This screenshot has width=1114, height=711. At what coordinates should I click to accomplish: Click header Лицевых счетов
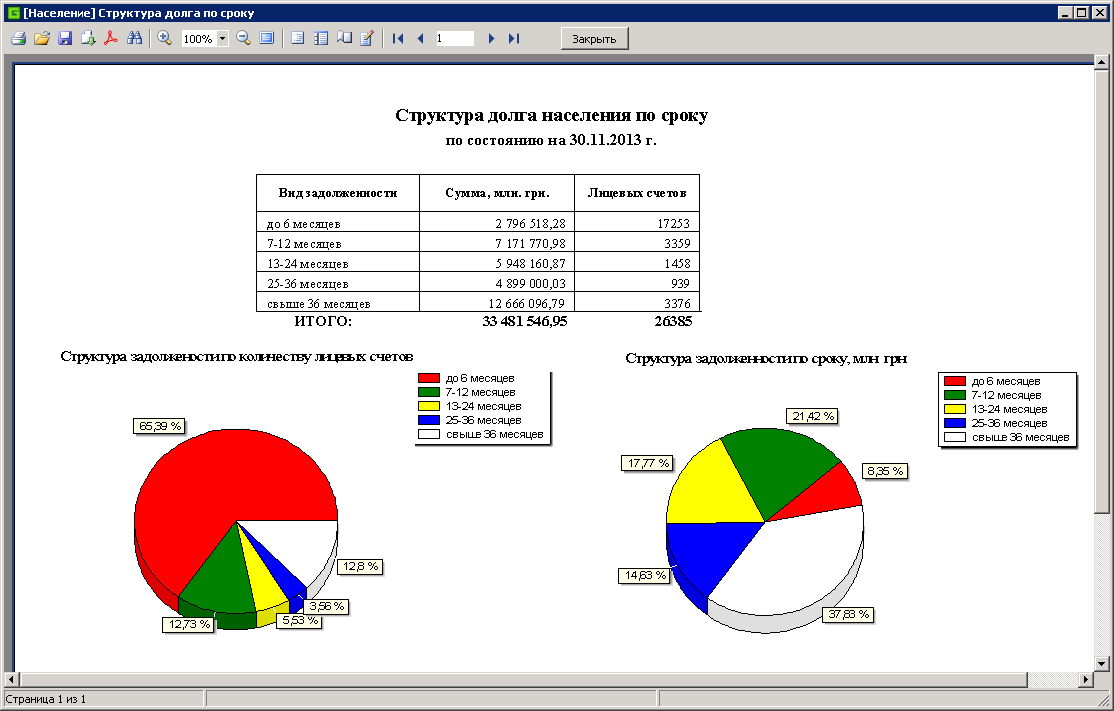click(x=637, y=193)
